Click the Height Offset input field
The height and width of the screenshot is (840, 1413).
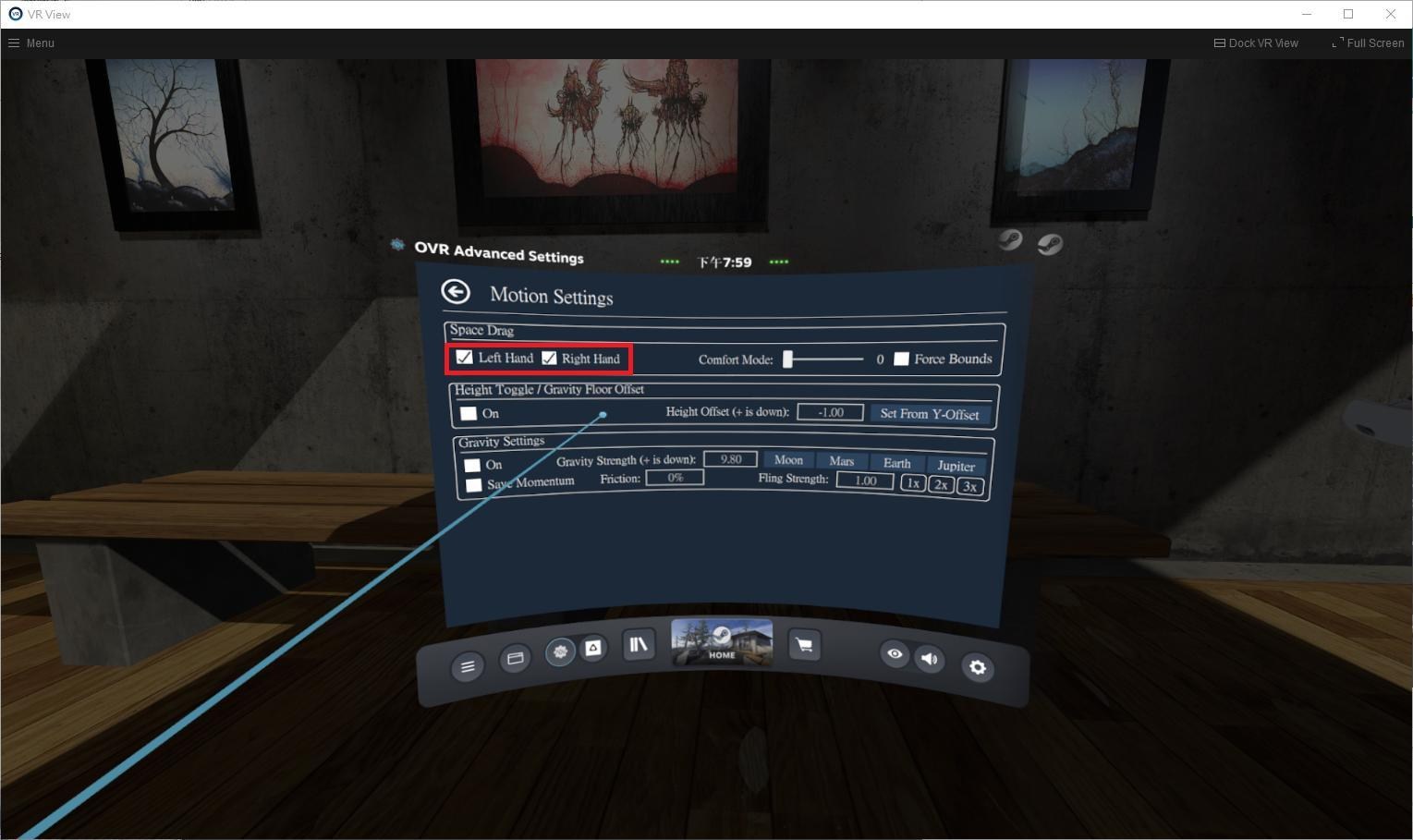(829, 412)
